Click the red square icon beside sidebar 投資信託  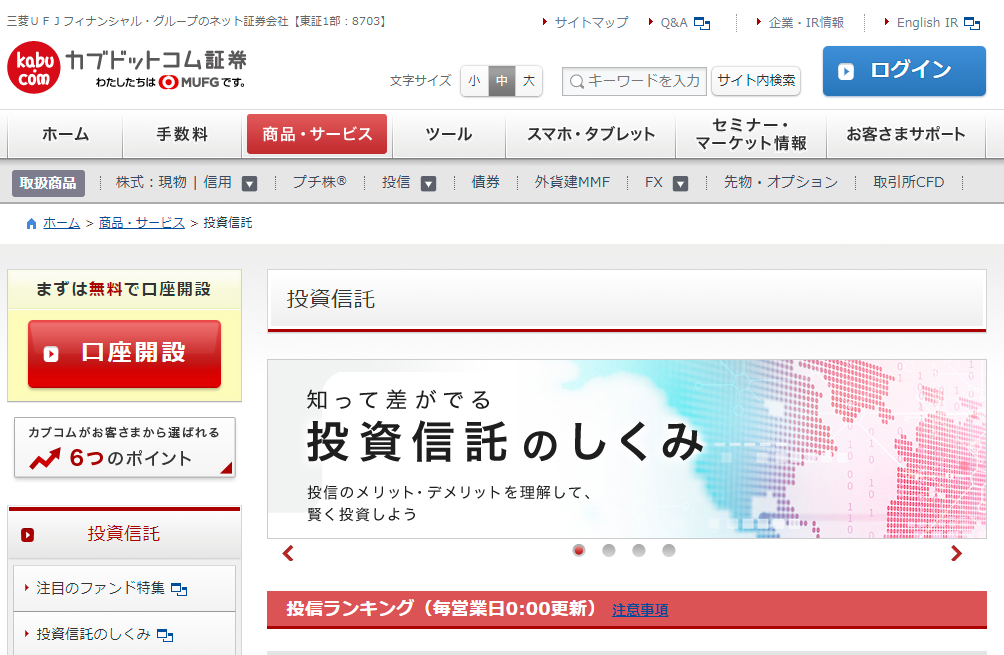(27, 535)
